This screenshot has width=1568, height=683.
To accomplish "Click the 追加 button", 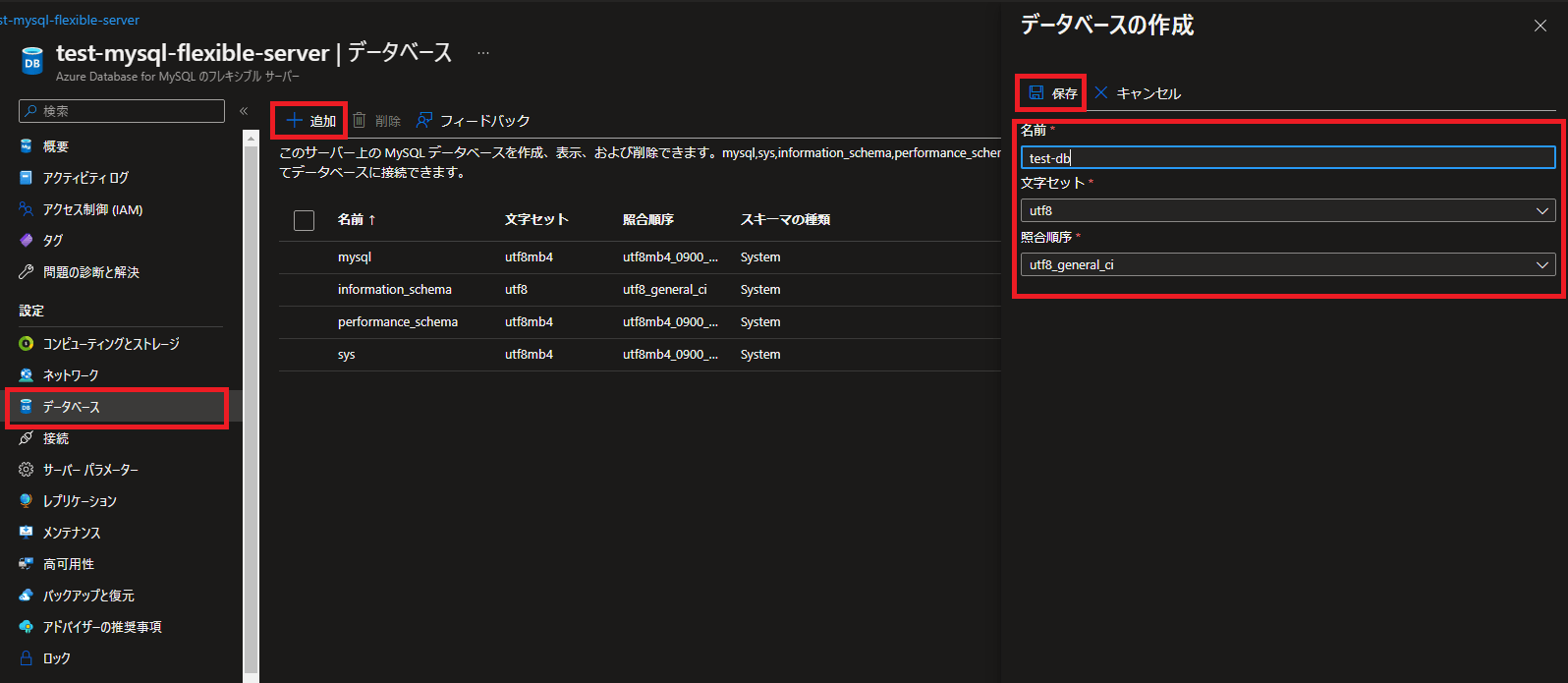I will click(x=310, y=121).
